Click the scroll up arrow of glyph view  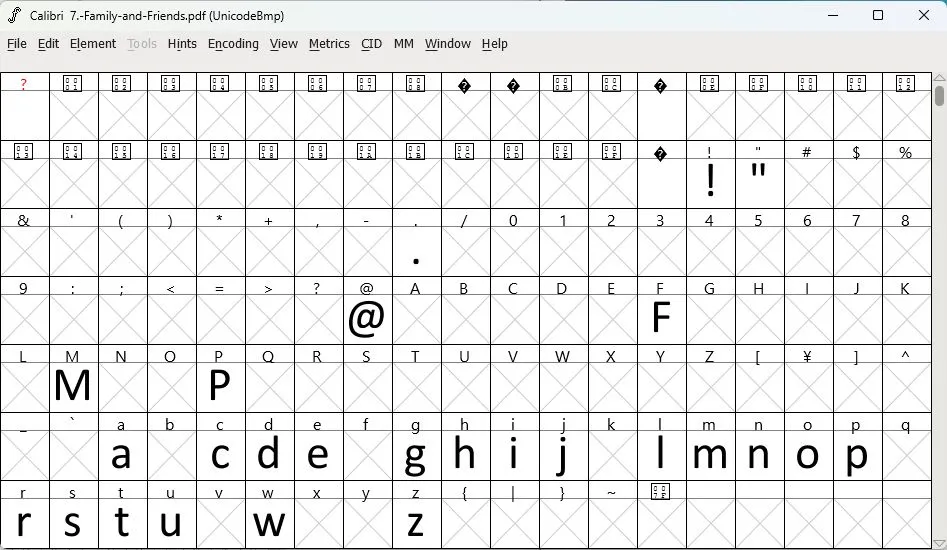(x=939, y=78)
